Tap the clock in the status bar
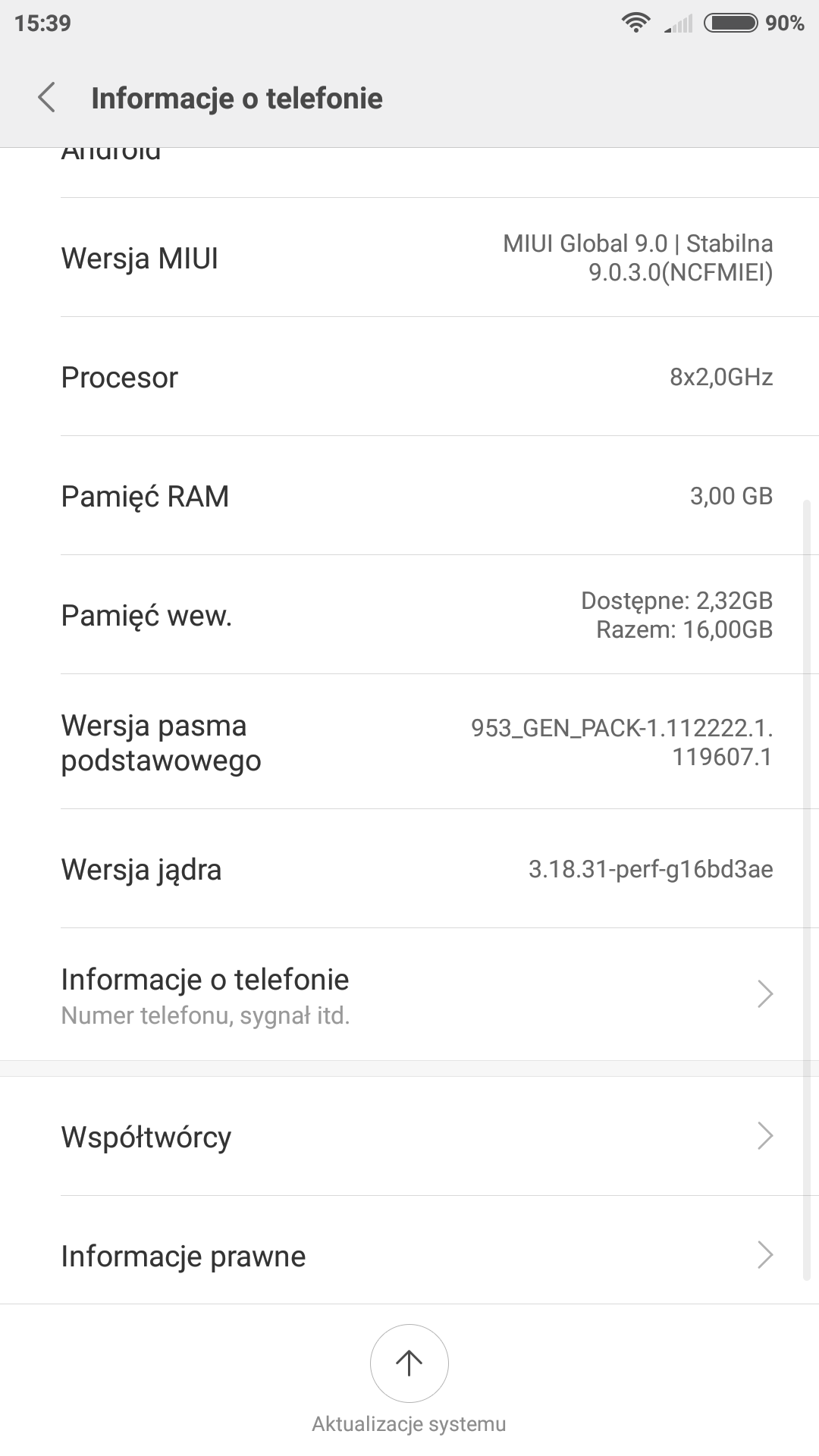Screen dimensions: 819x1456 pyautogui.click(x=42, y=24)
